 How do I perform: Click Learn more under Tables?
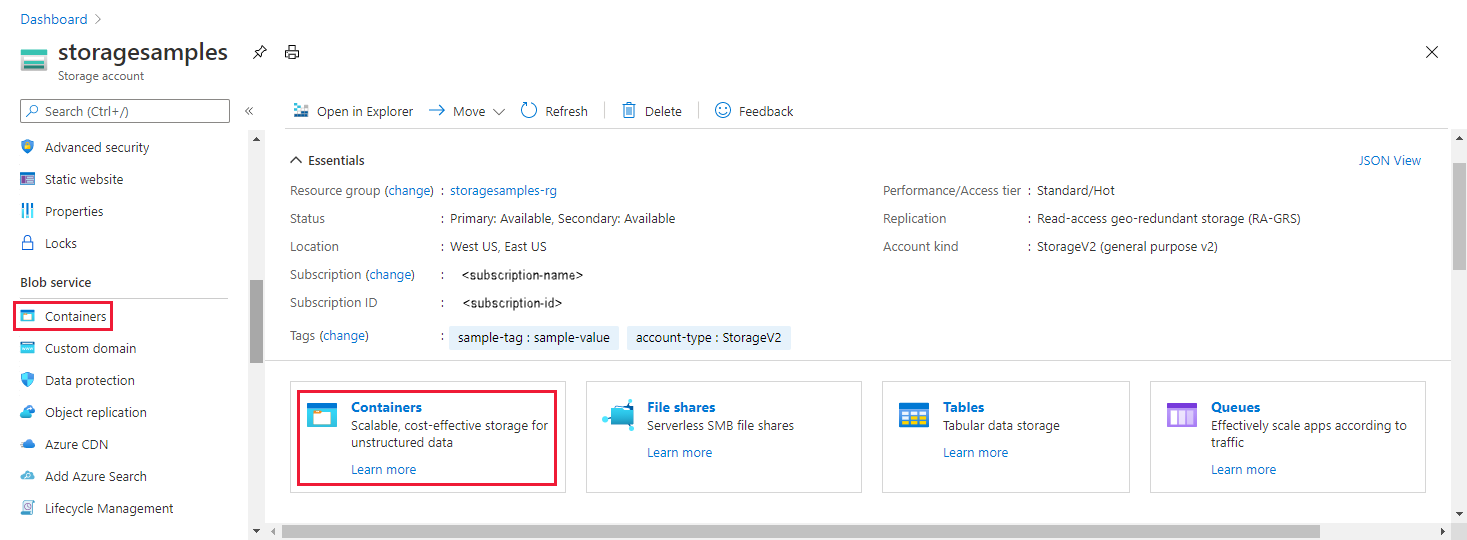pyautogui.click(x=975, y=452)
